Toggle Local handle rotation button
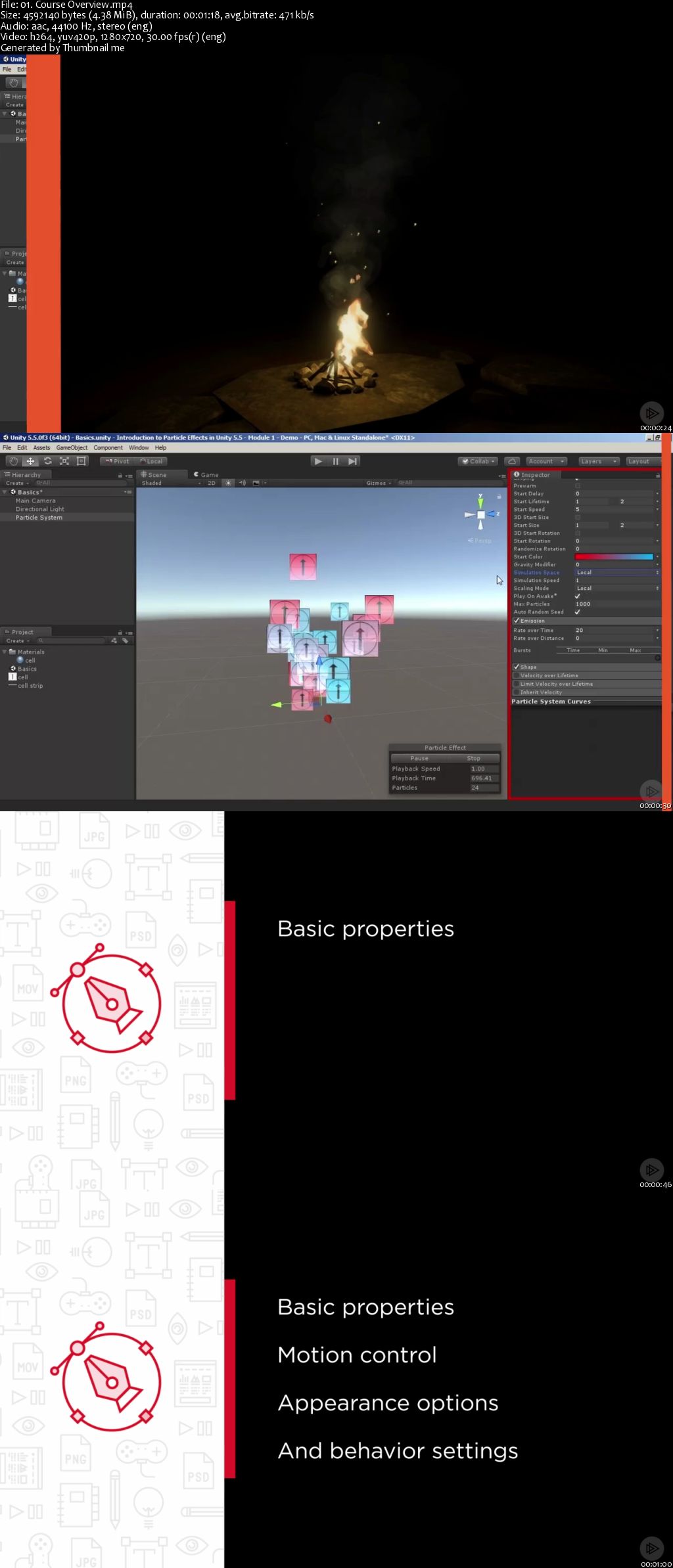Image resolution: width=673 pixels, height=1568 pixels. (151, 461)
